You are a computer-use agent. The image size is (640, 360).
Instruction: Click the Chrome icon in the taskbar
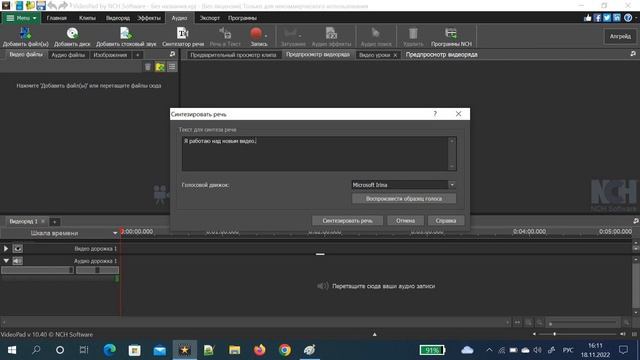point(285,350)
